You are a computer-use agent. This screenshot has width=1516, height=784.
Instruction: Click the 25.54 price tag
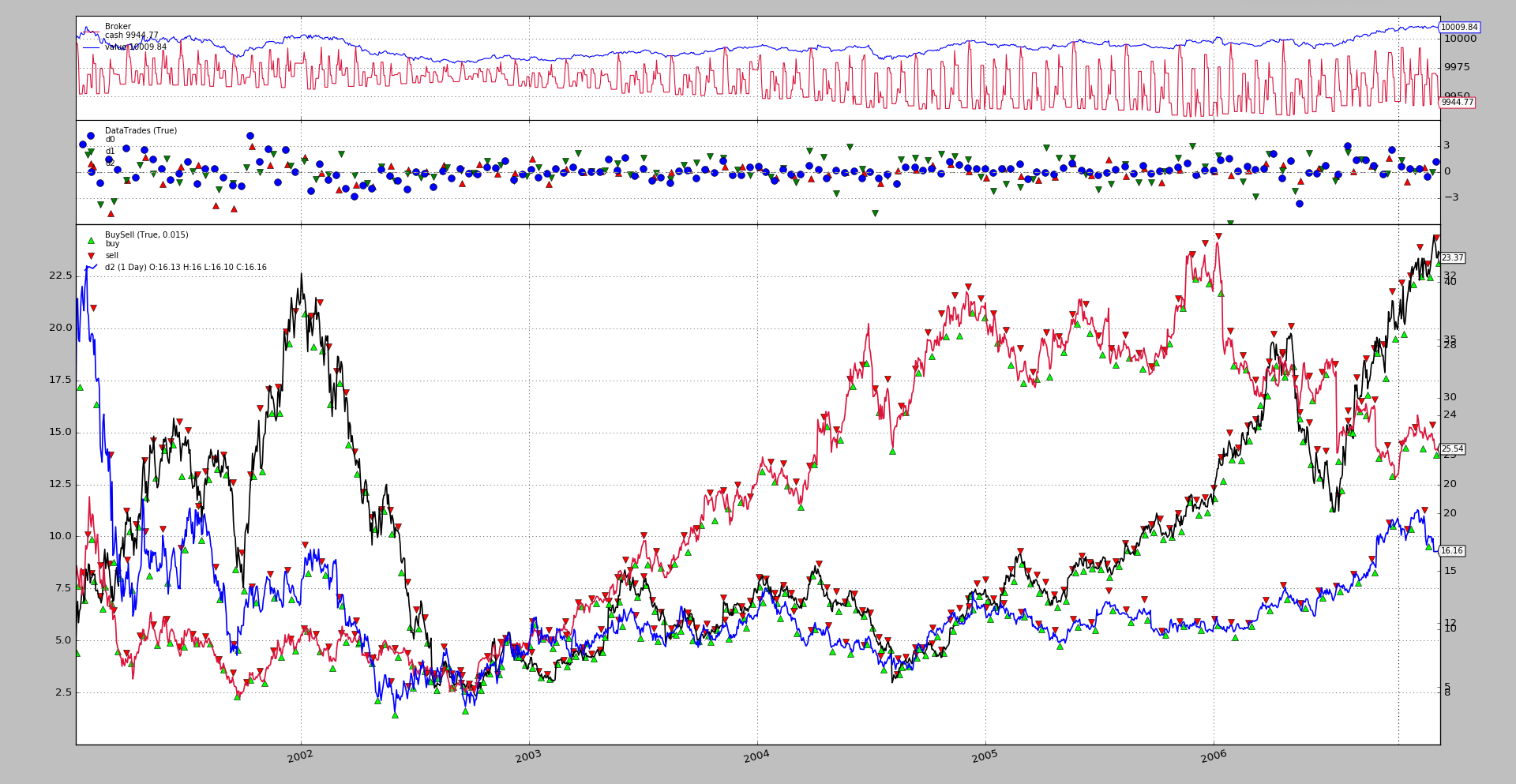[x=1452, y=449]
